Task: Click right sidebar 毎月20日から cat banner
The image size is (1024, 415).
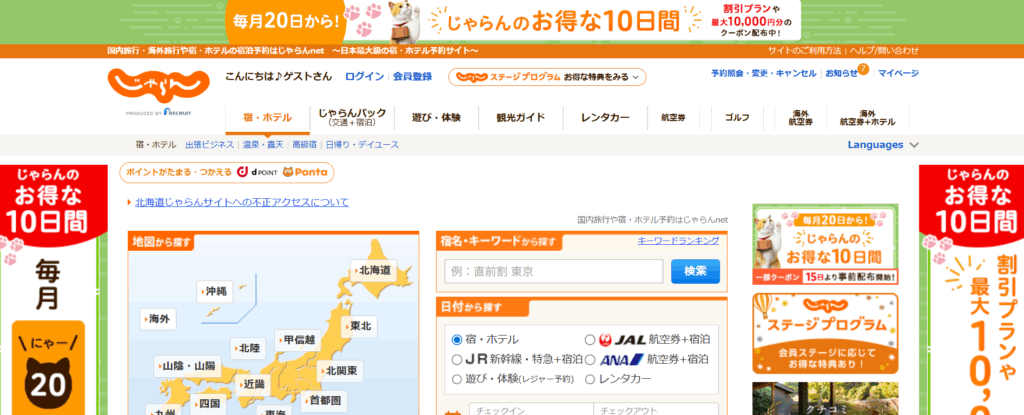Action: 825,244
